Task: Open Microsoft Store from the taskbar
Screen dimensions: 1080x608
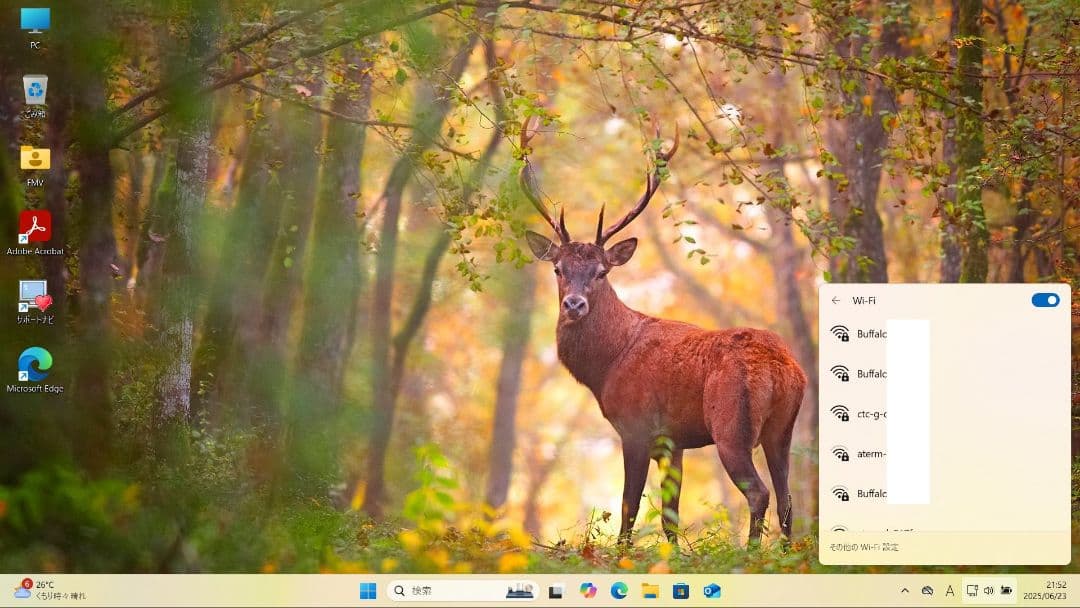Action: pos(681,590)
